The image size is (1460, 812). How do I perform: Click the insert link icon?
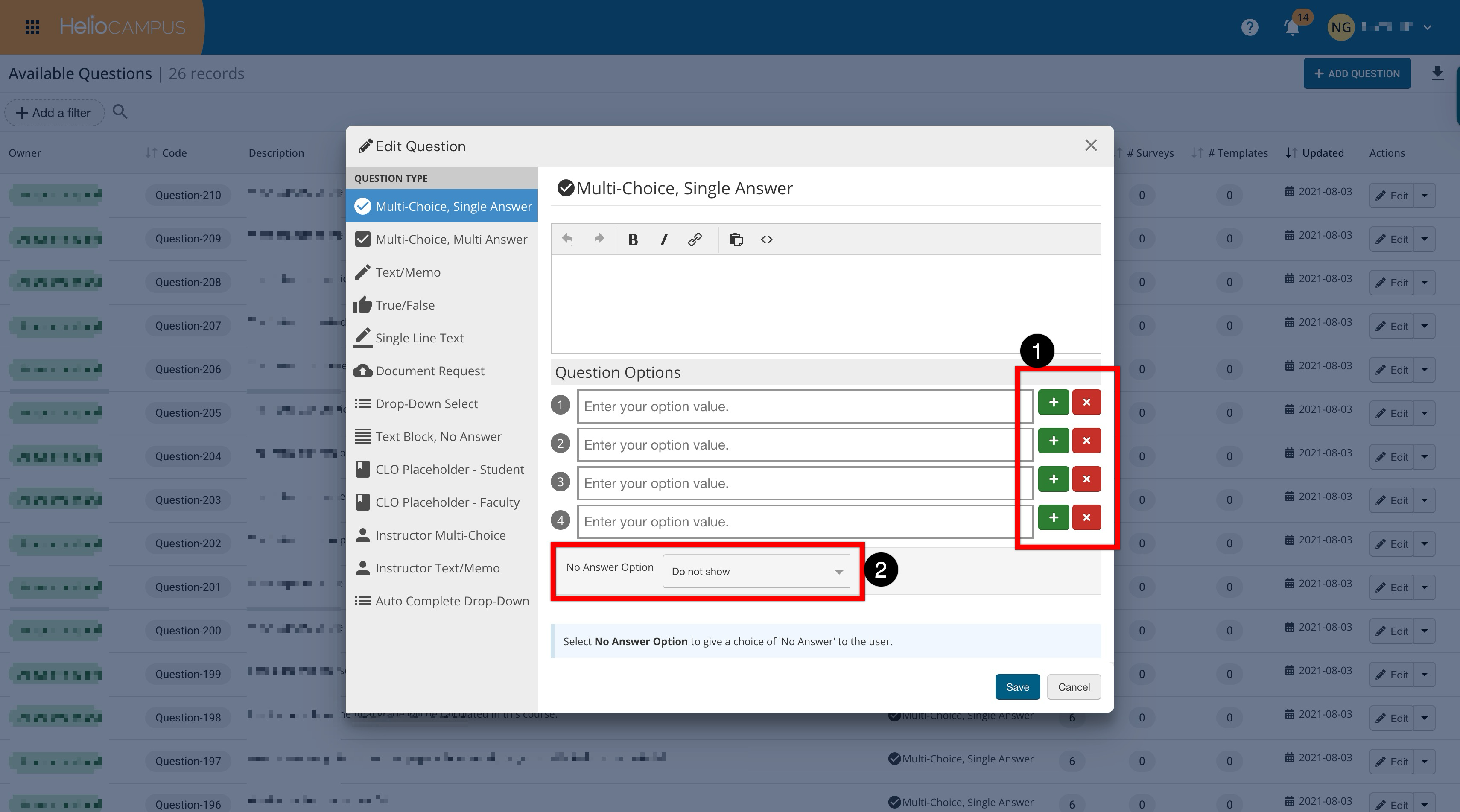coord(694,240)
